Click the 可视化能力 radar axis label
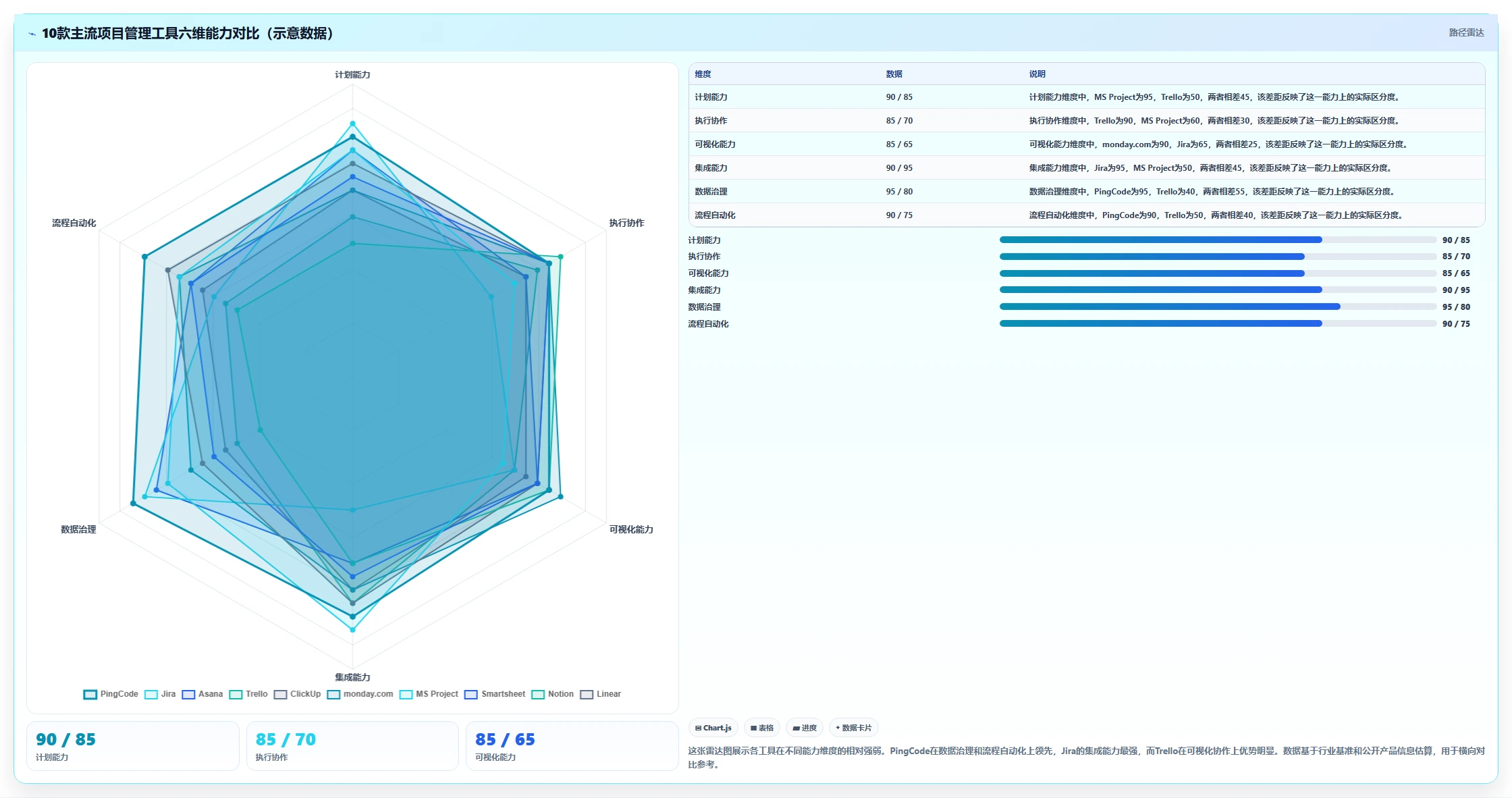 tap(631, 529)
